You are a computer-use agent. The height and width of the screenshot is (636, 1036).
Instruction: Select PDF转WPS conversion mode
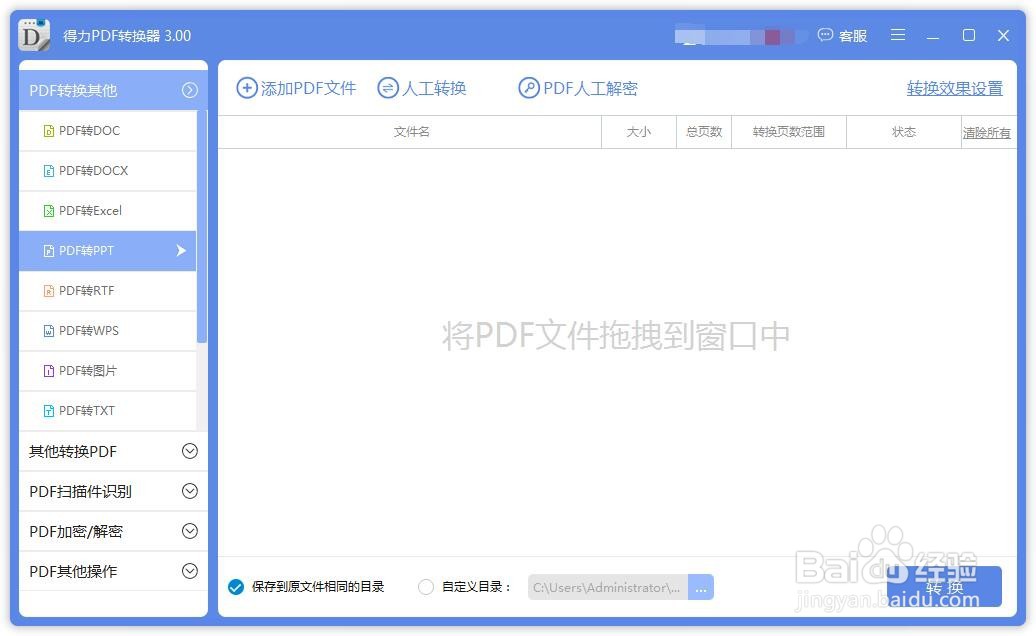click(x=108, y=331)
